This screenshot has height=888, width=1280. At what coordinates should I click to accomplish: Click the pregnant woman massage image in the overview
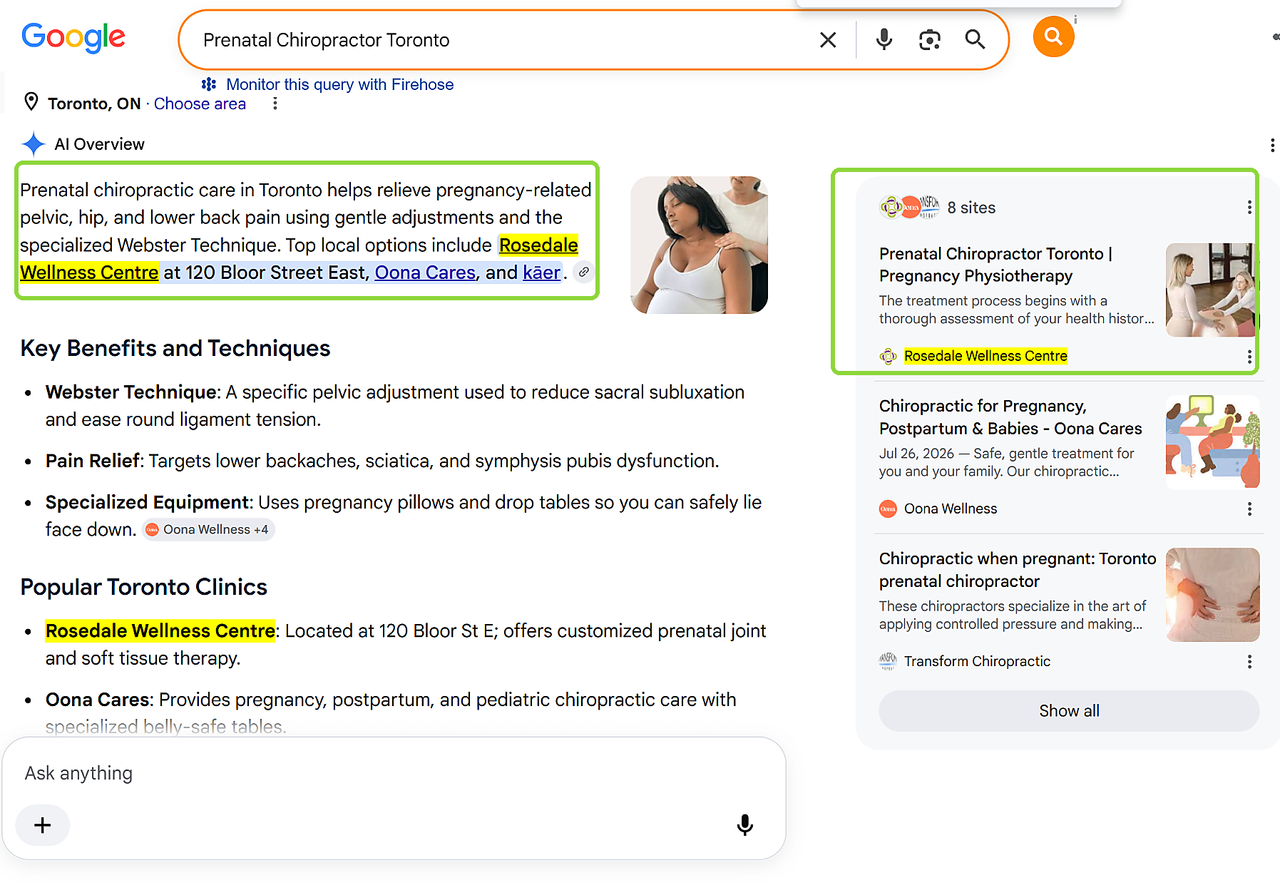pyautogui.click(x=699, y=245)
